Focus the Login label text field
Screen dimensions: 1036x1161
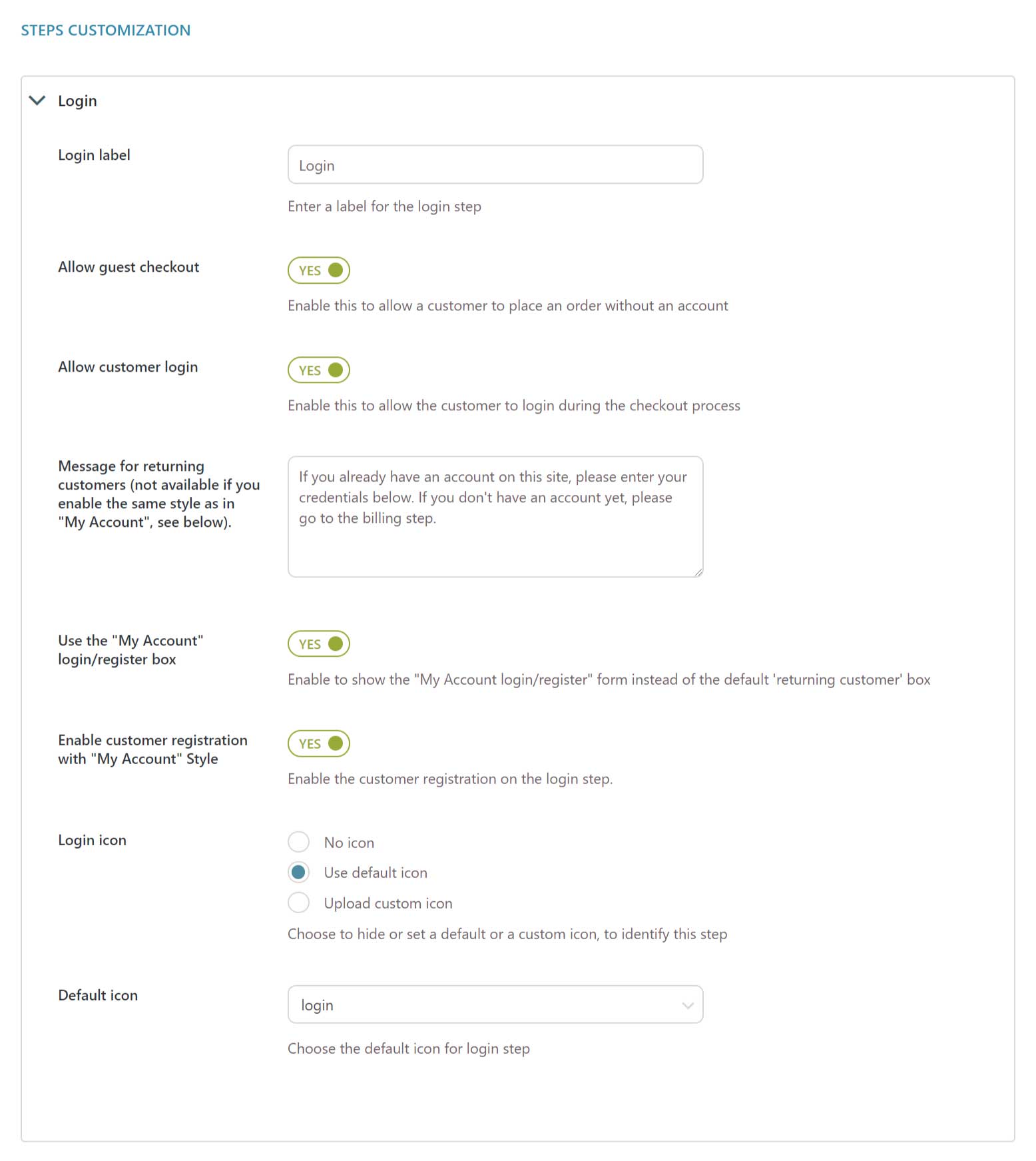495,165
